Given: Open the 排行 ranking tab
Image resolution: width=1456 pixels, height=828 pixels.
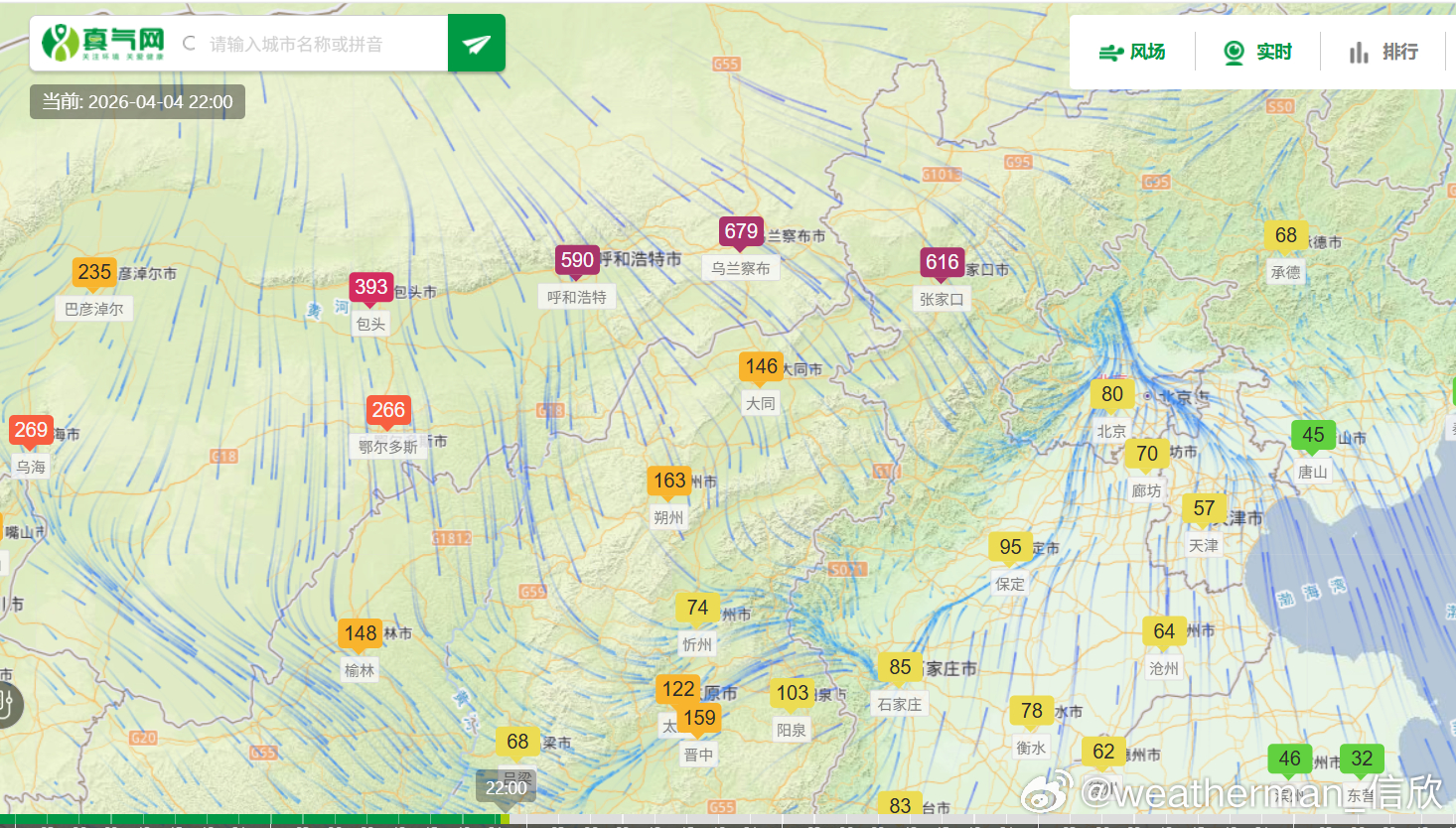Looking at the screenshot, I should pos(1383,52).
